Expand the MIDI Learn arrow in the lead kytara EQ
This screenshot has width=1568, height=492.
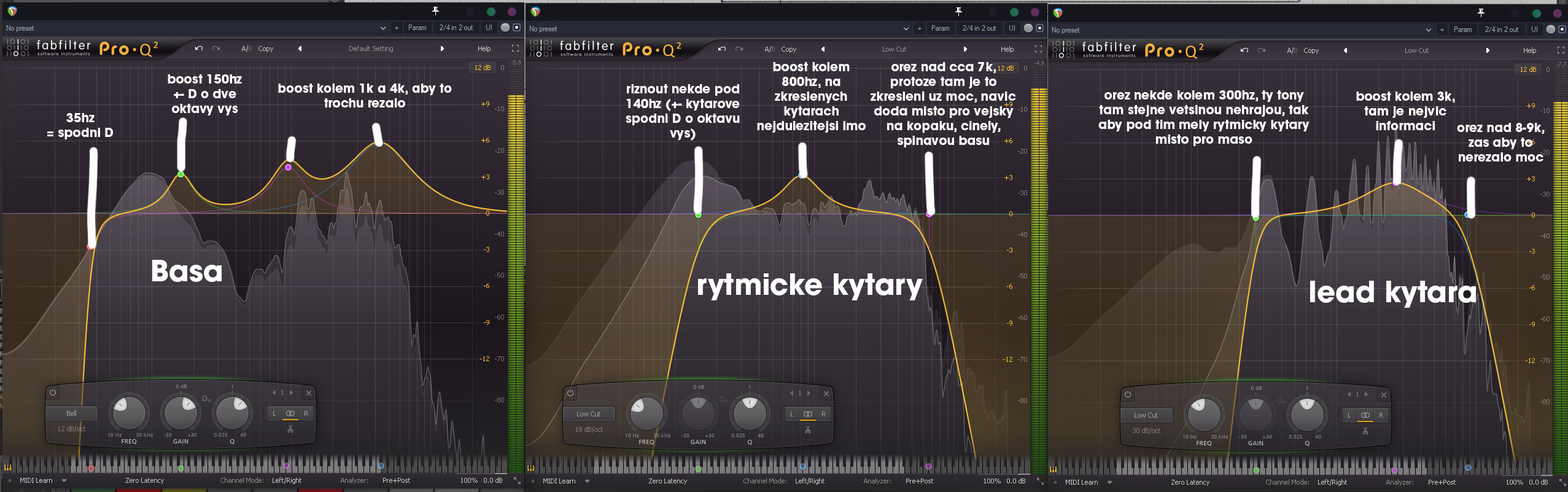click(1109, 482)
